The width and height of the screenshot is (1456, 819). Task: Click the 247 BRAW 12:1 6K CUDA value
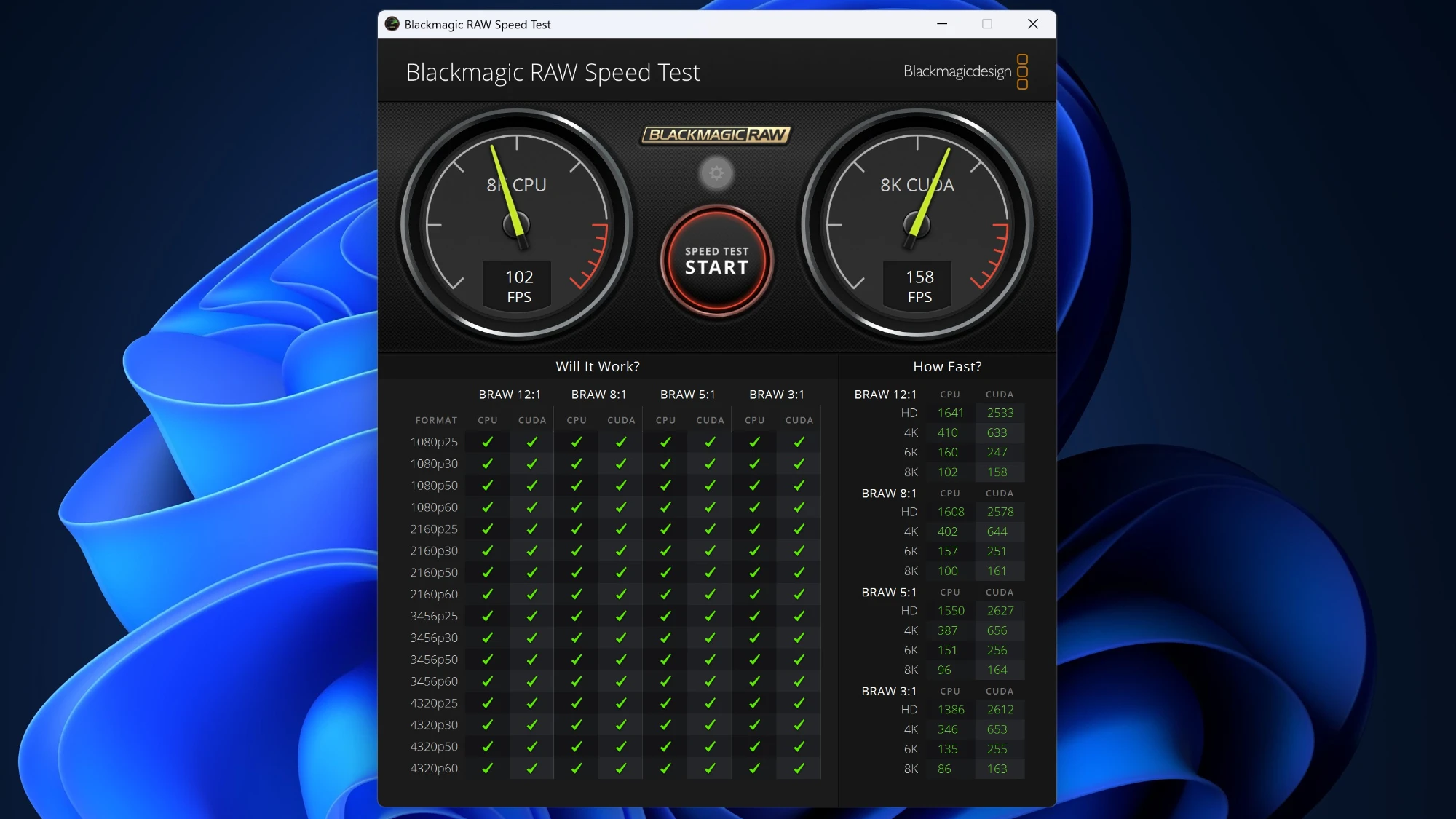point(997,452)
